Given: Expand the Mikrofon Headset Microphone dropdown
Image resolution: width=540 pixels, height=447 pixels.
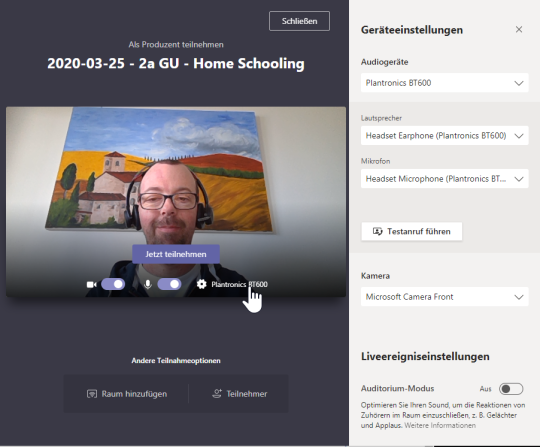Looking at the screenshot, I should click(x=444, y=179).
